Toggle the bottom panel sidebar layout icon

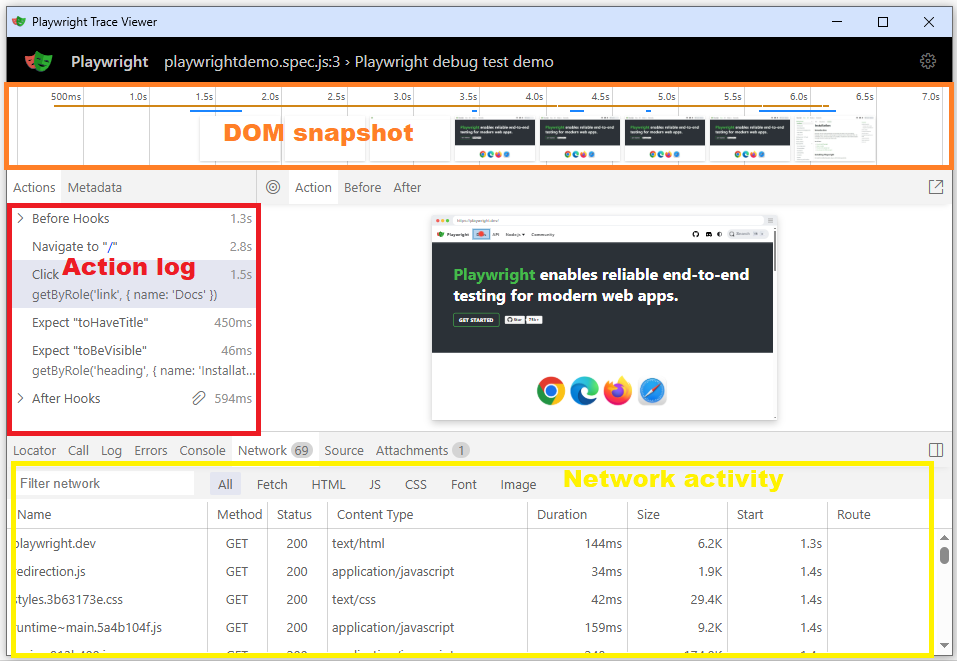coord(936,450)
